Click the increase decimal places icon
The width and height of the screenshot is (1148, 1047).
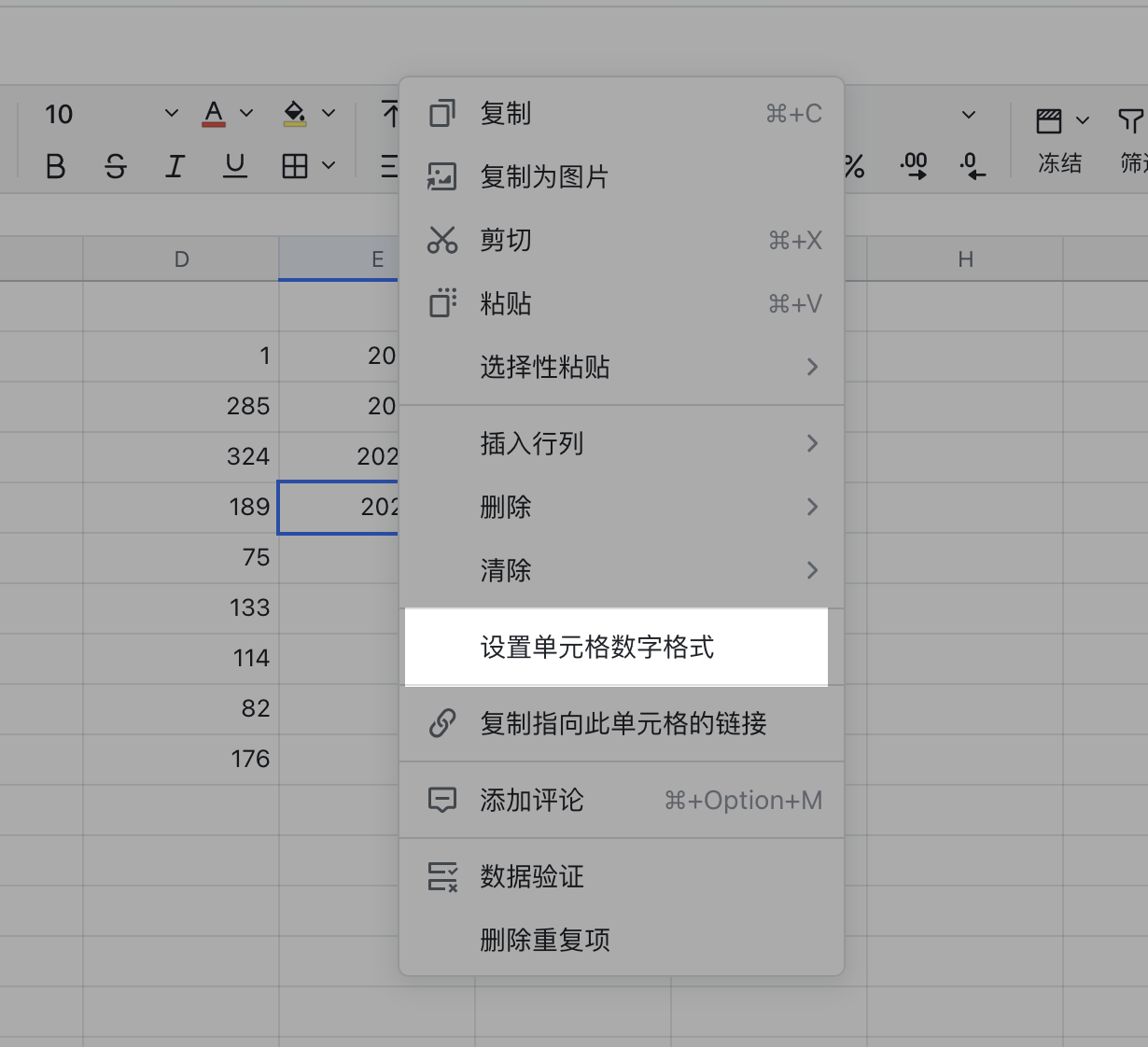click(913, 166)
